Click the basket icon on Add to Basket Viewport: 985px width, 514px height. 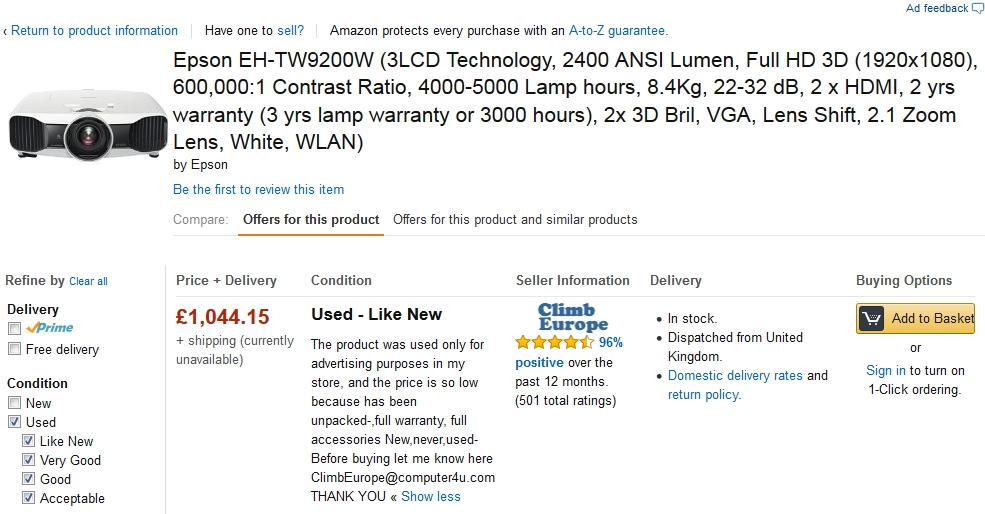tap(872, 319)
